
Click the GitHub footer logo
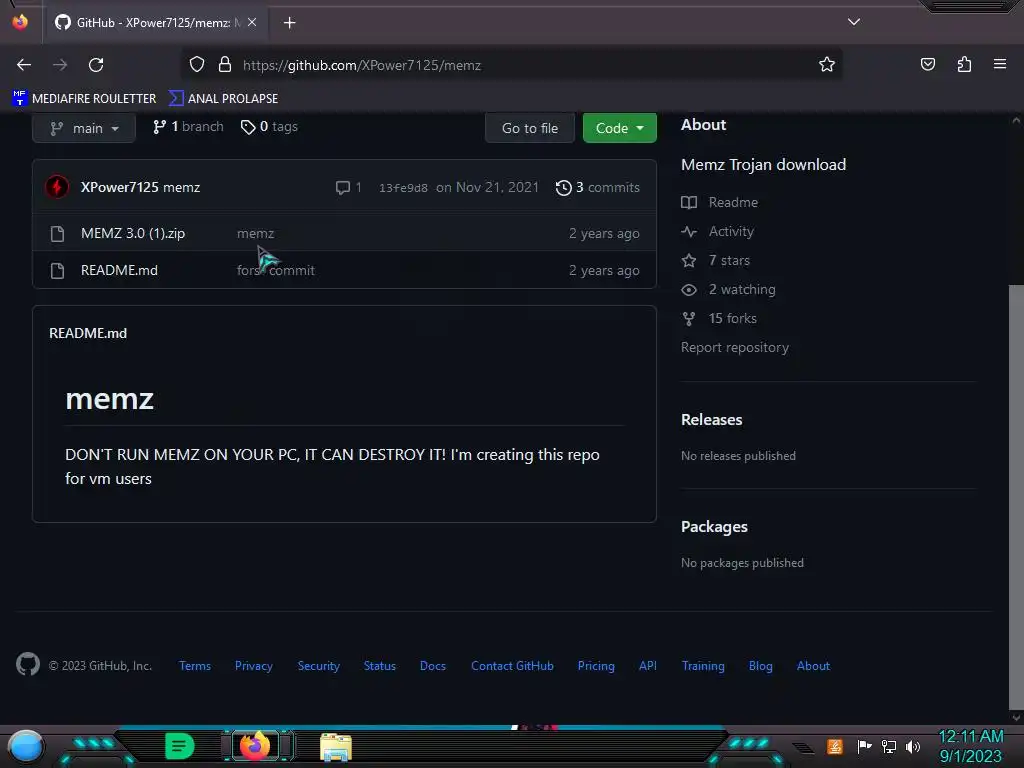tap(27, 664)
